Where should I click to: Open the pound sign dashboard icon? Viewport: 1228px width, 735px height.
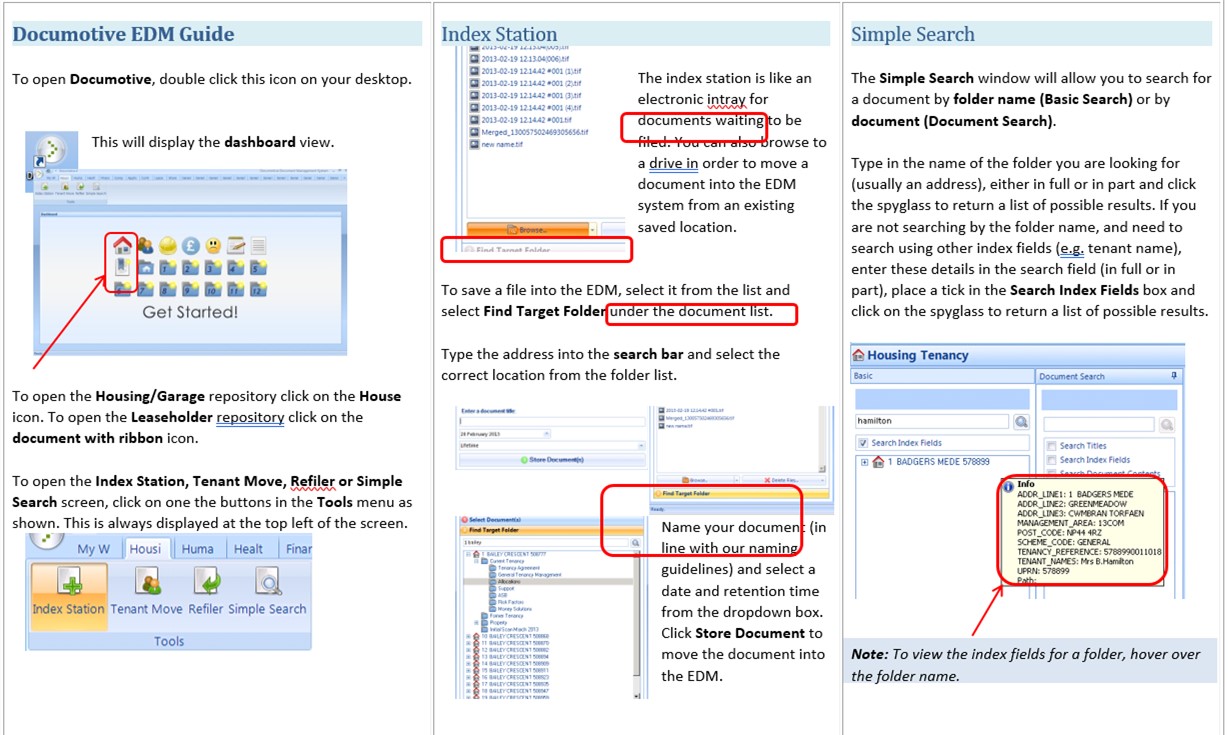pyautogui.click(x=190, y=245)
